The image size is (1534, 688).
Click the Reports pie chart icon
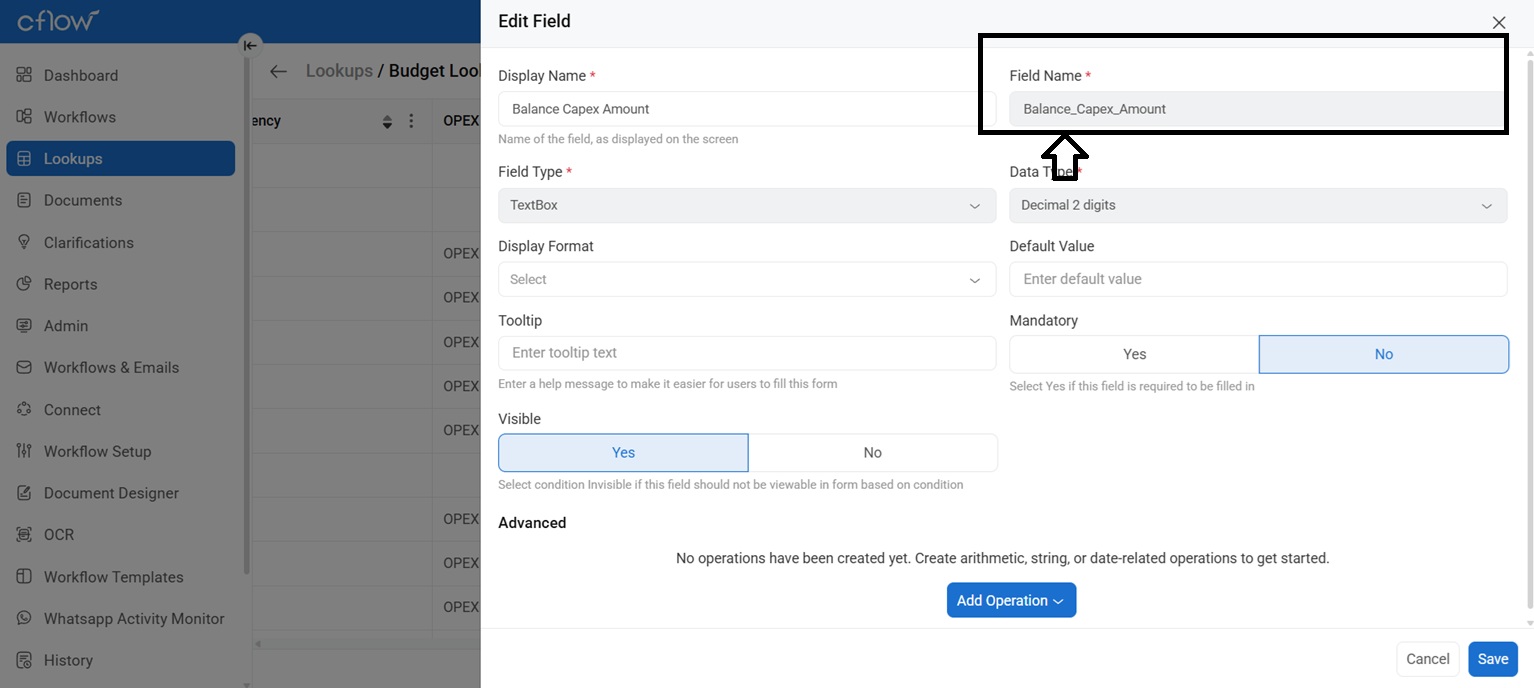click(x=25, y=284)
